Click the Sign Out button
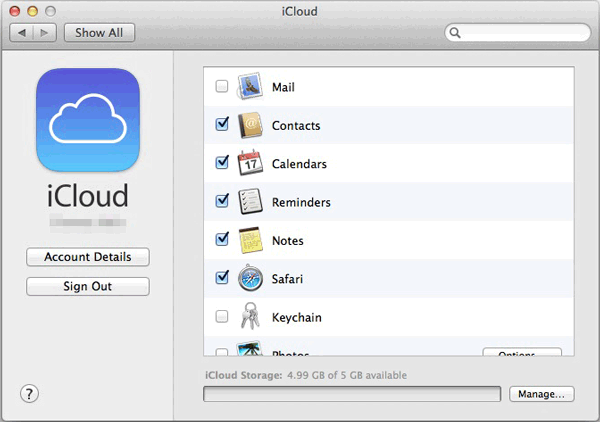The image size is (600, 422). click(88, 286)
